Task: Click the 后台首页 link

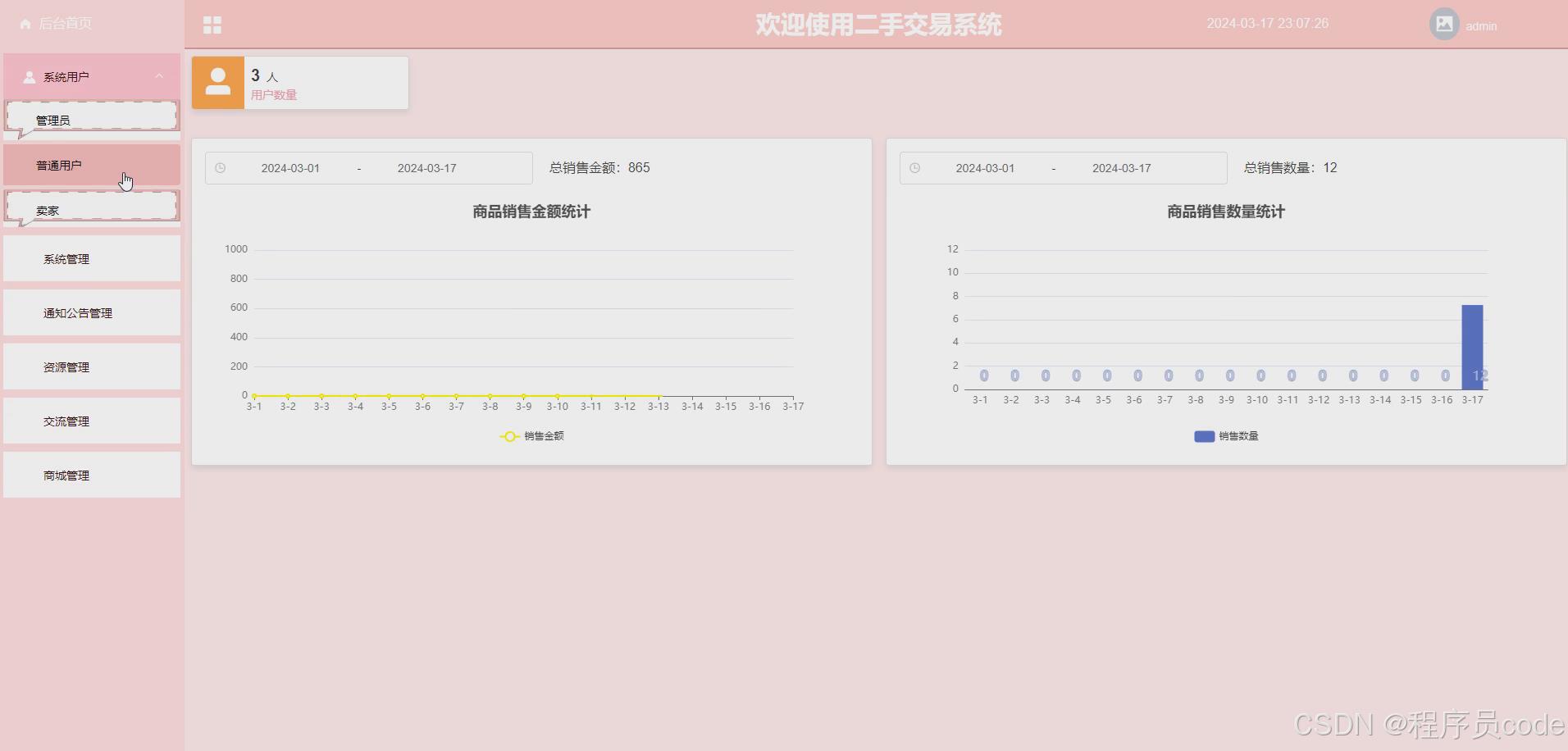Action: pyautogui.click(x=66, y=24)
